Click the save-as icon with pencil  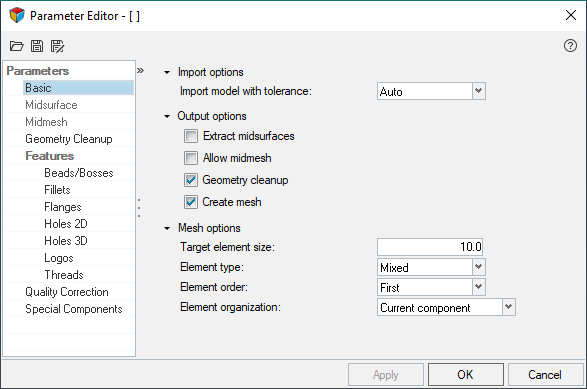pos(57,46)
